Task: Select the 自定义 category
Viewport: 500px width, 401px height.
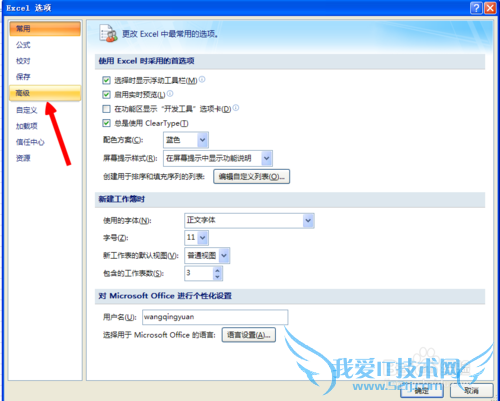Action: pyautogui.click(x=45, y=110)
